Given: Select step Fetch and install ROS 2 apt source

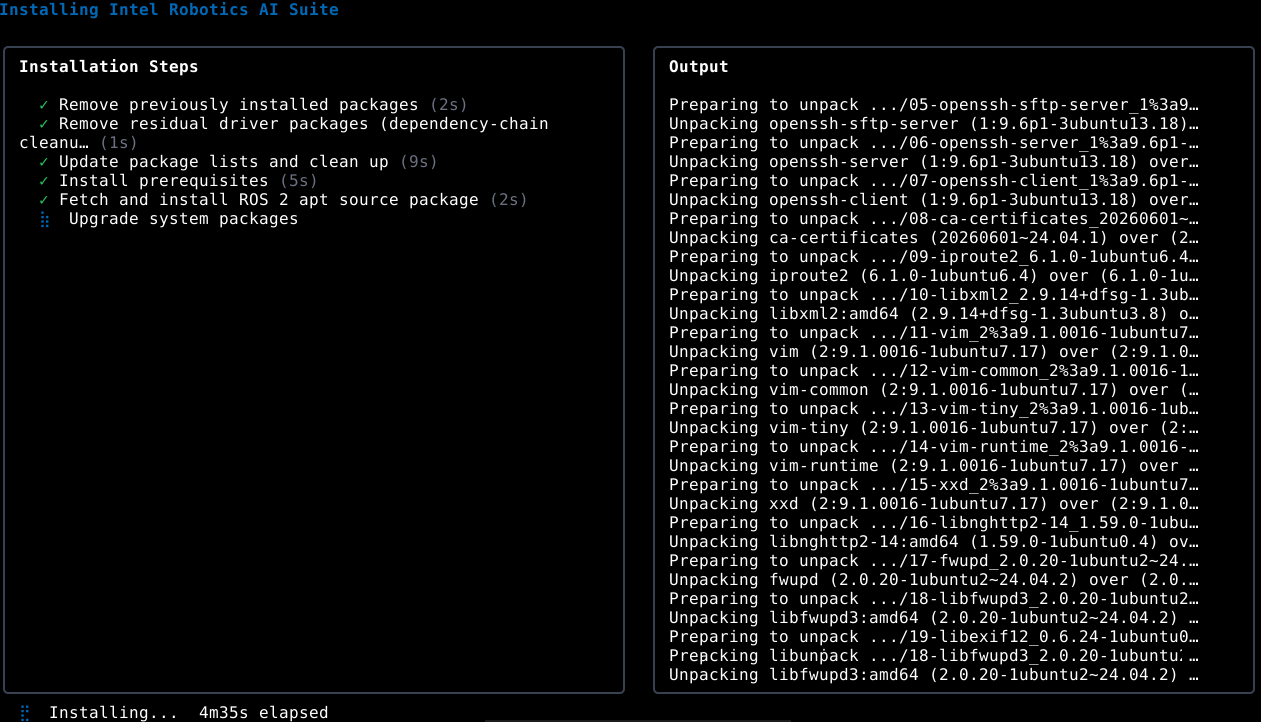Looking at the screenshot, I should pyautogui.click(x=269, y=200).
